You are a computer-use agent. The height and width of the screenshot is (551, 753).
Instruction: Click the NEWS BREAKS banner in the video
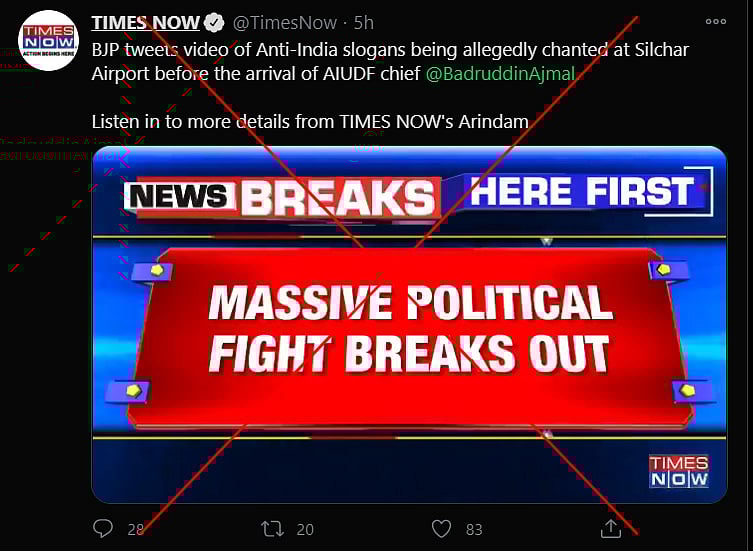282,198
